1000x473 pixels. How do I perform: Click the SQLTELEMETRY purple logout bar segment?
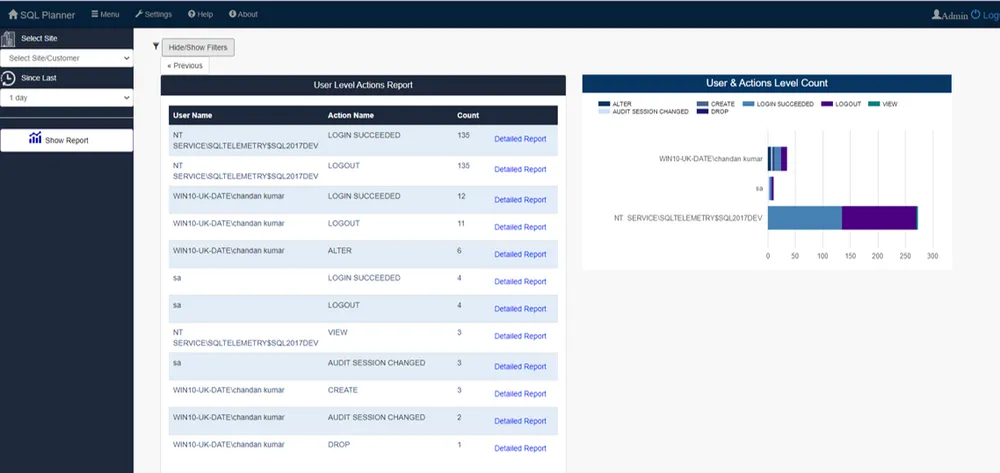pyautogui.click(x=879, y=218)
